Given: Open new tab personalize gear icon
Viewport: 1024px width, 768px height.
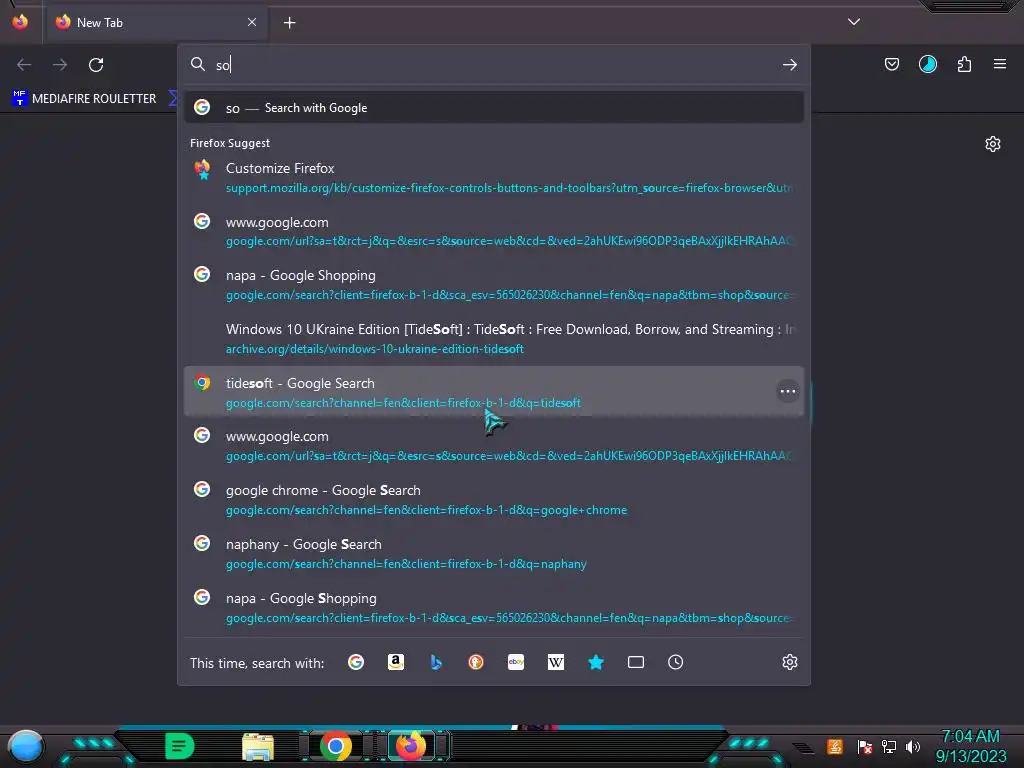Looking at the screenshot, I should 993,144.
